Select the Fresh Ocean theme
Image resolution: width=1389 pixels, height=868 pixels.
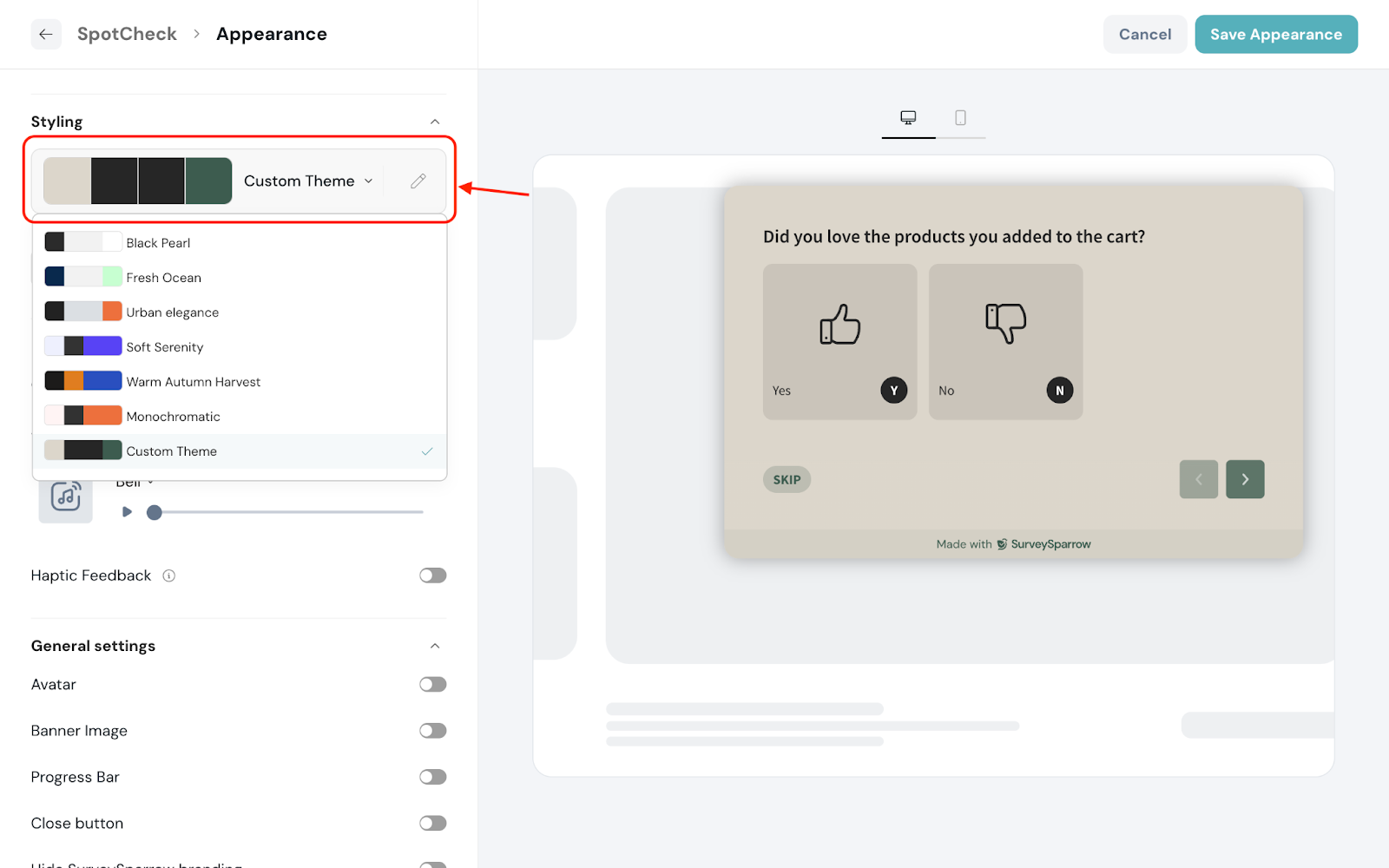point(164,278)
